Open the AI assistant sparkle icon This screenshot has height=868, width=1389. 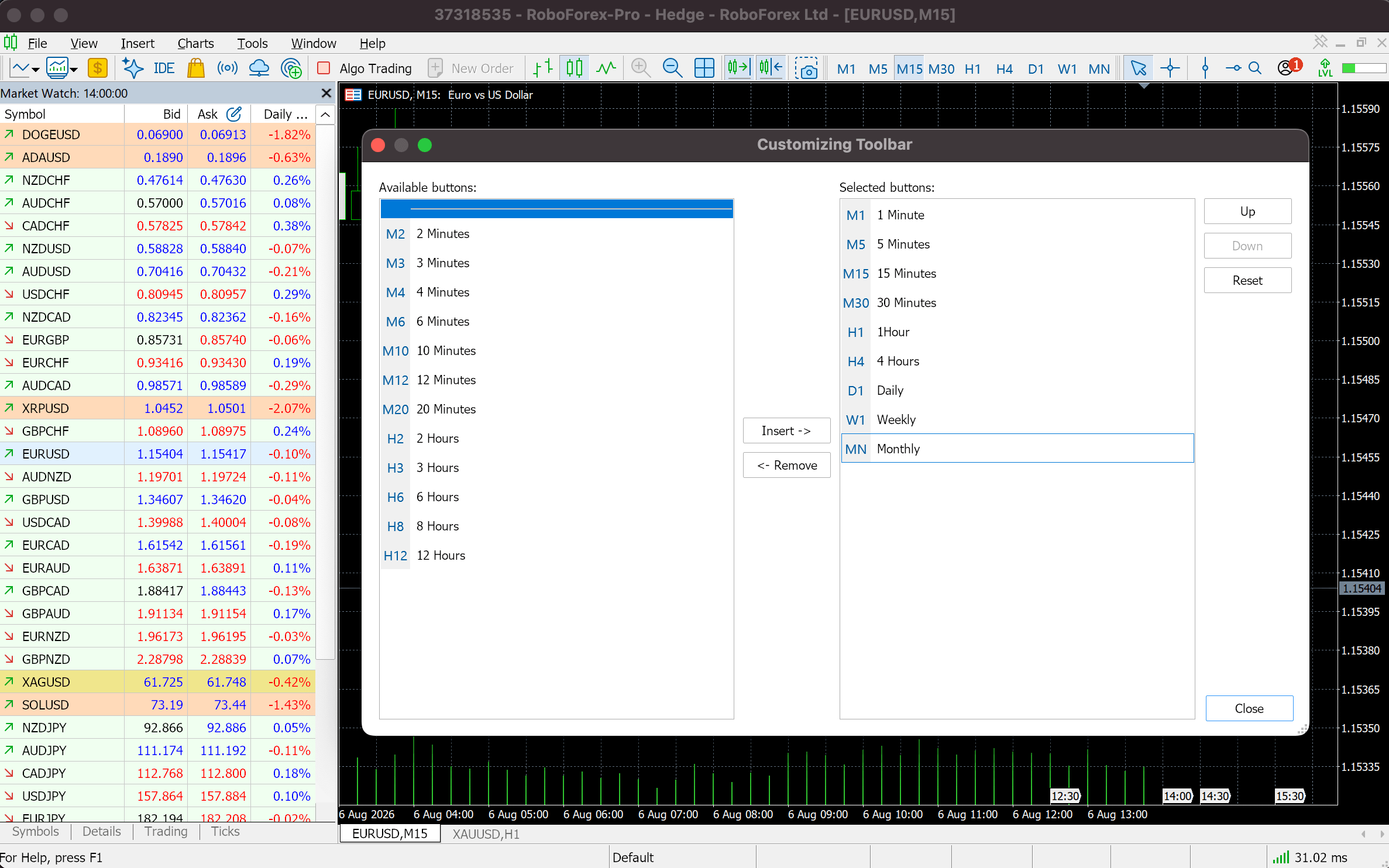(133, 68)
